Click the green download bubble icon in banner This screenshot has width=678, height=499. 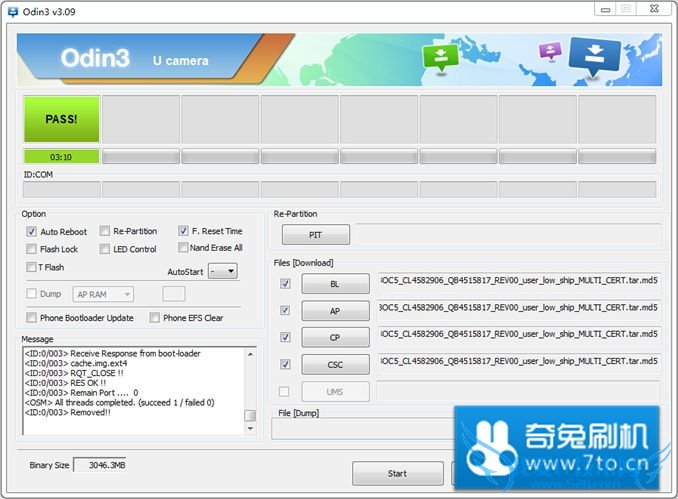point(440,58)
